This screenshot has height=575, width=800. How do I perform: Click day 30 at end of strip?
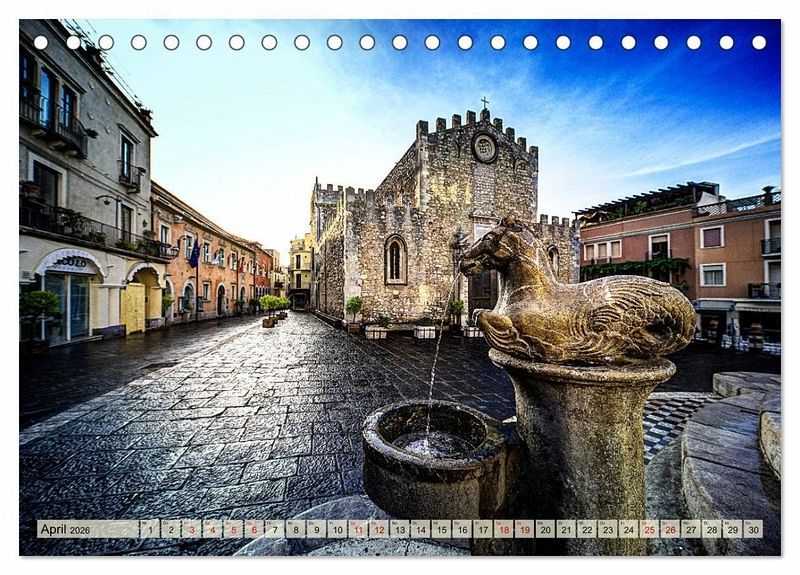(752, 529)
